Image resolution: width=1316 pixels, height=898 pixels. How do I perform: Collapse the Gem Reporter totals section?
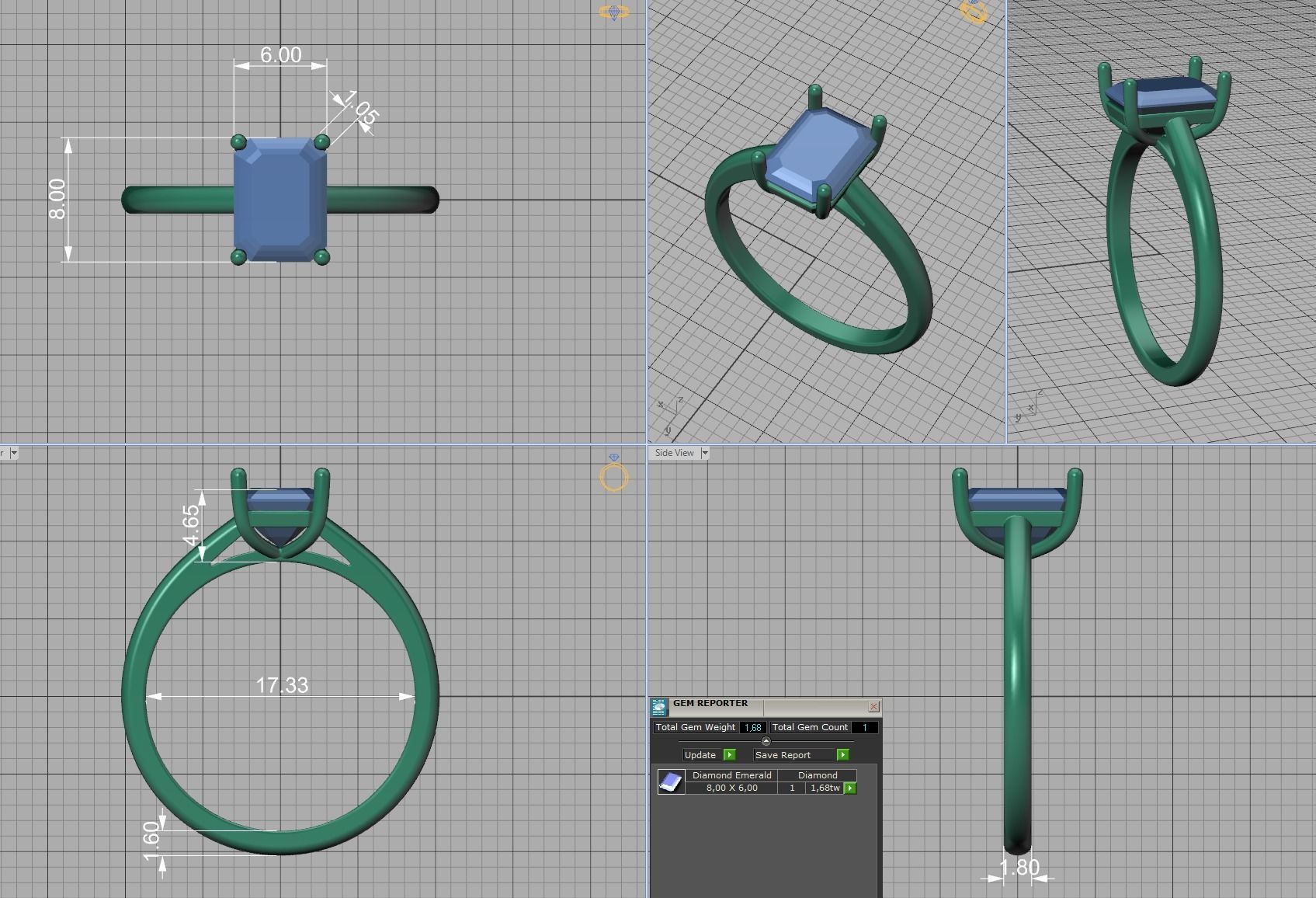click(x=766, y=741)
